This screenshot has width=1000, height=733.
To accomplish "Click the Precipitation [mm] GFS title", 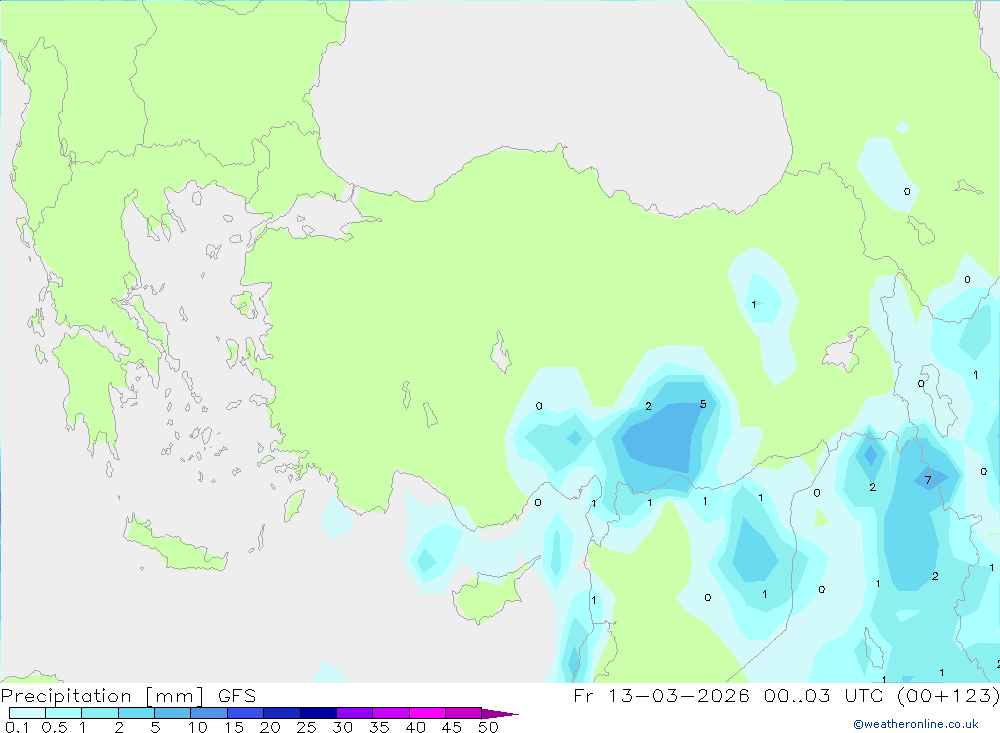I will (128, 695).
